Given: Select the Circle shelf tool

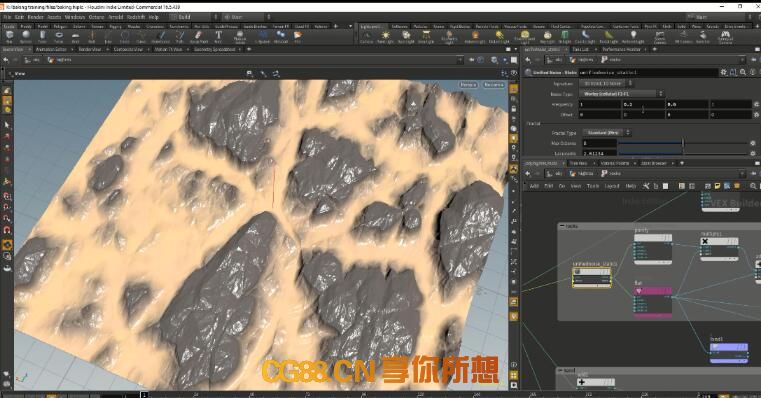Looking at the screenshot, I should click(x=125, y=36).
